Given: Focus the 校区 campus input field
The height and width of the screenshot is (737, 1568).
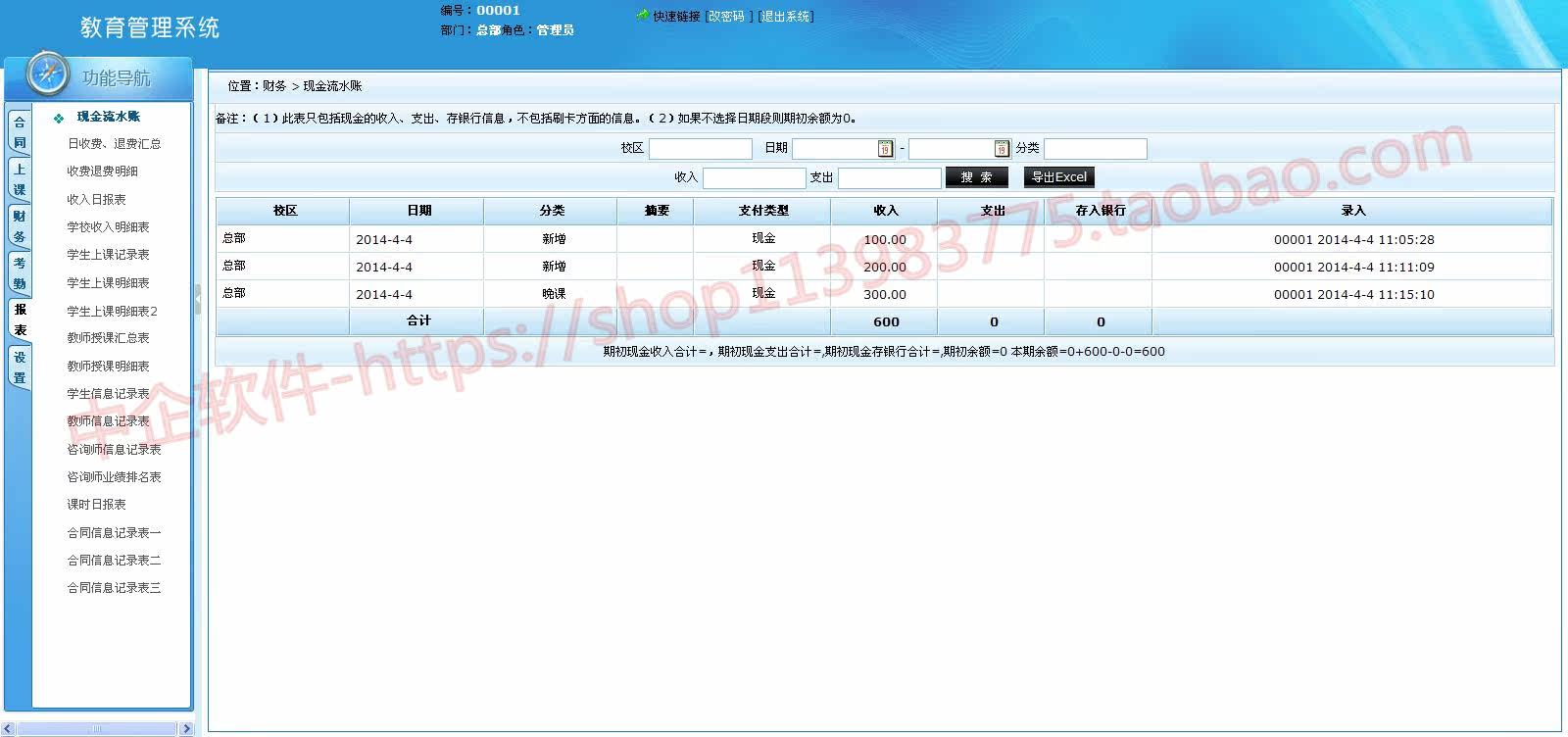Looking at the screenshot, I should pos(700,149).
